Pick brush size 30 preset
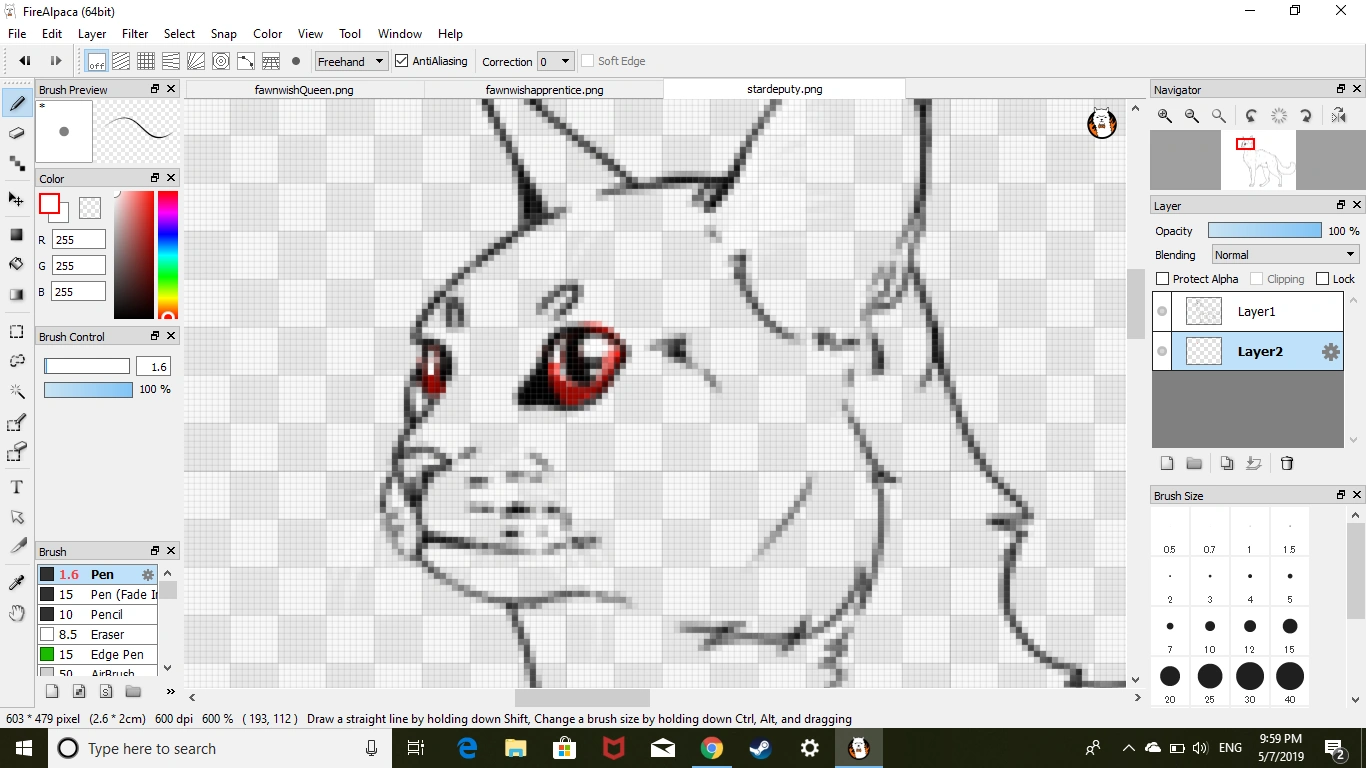Screen dimensions: 1366x768 [1250, 681]
